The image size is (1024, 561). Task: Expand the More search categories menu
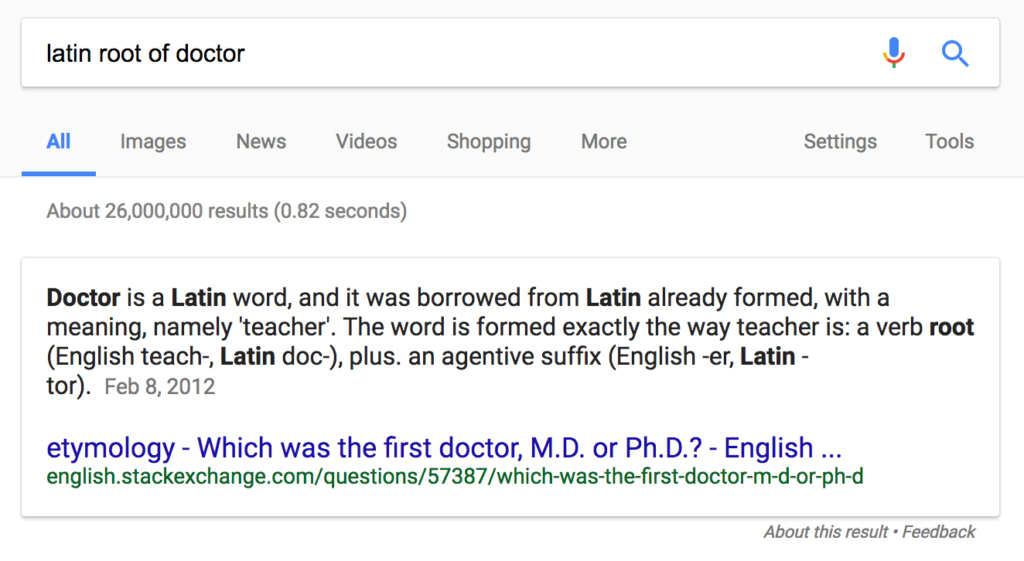[604, 142]
